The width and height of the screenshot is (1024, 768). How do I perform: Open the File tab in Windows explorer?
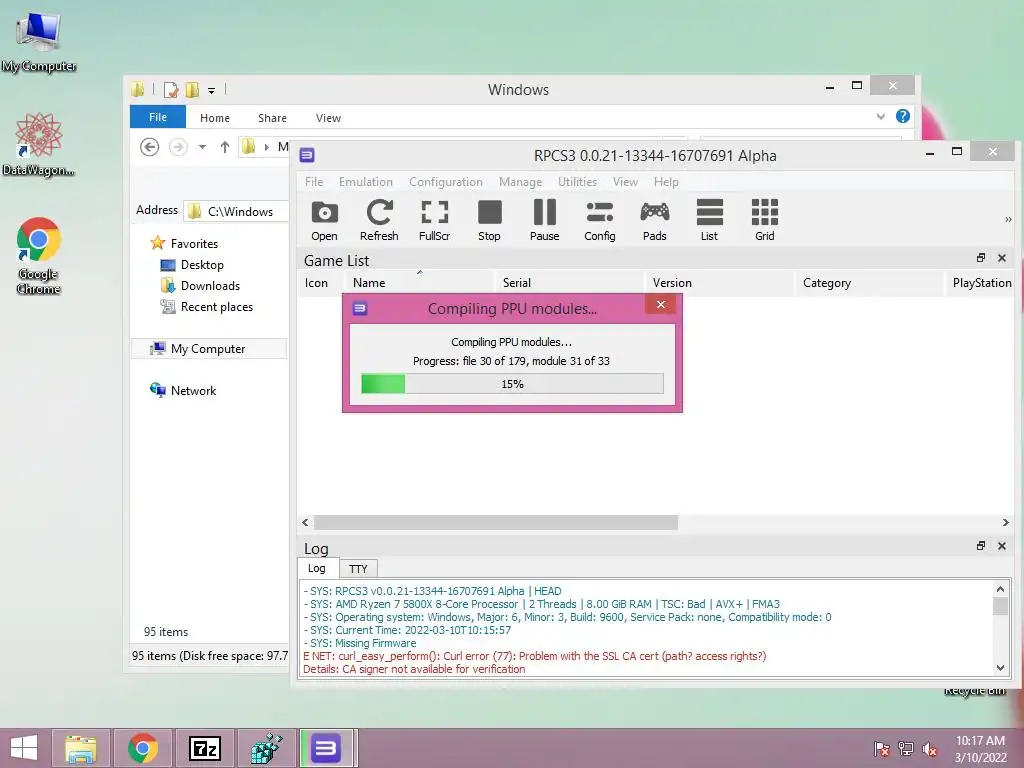click(x=158, y=117)
